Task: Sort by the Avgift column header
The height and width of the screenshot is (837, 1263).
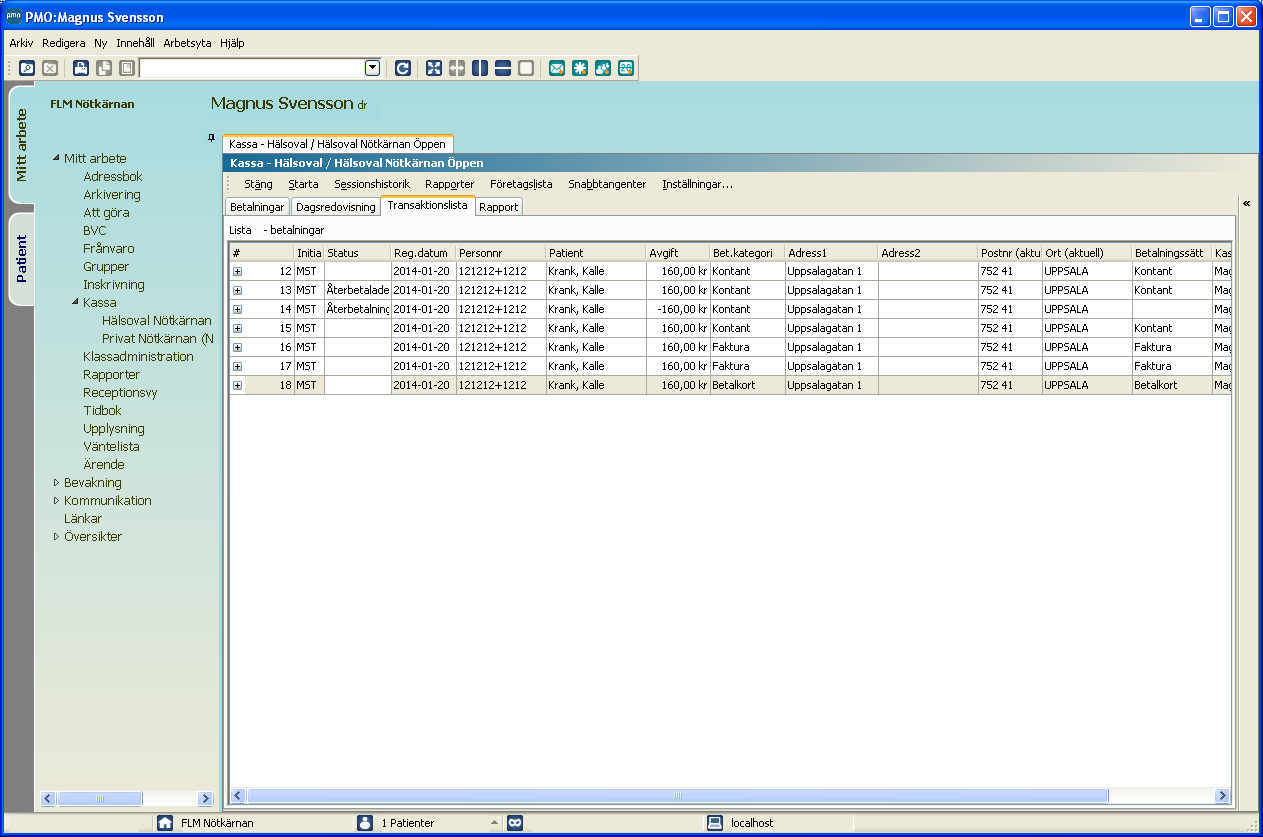Action: [677, 253]
